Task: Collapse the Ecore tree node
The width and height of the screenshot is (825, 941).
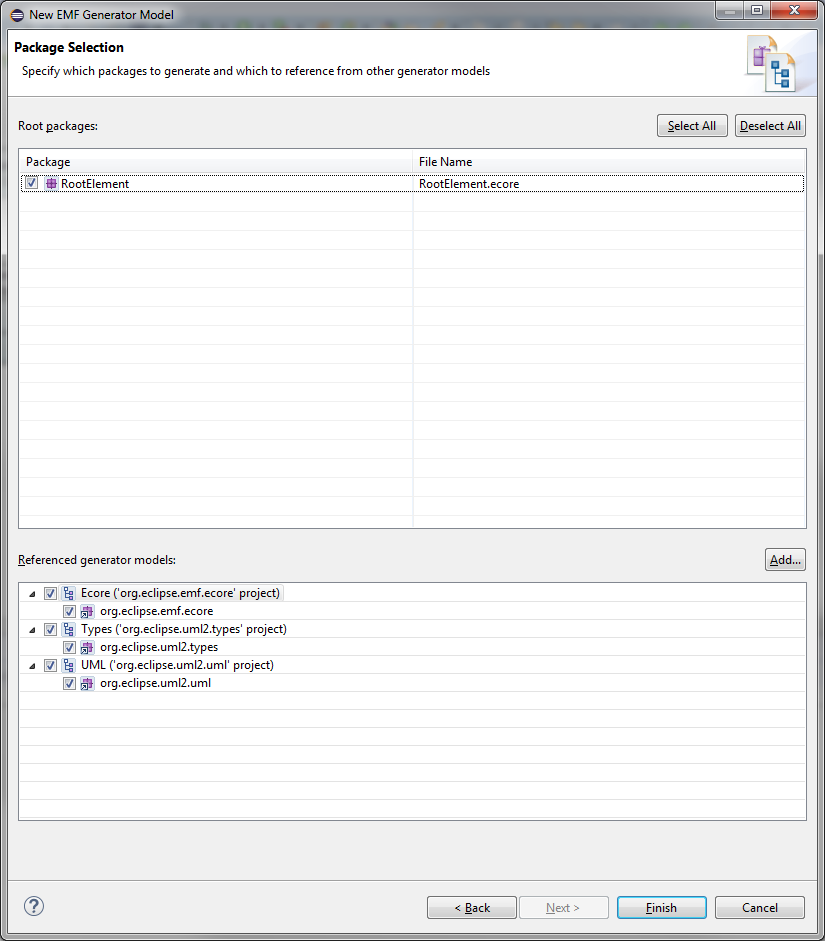Action: 32,594
